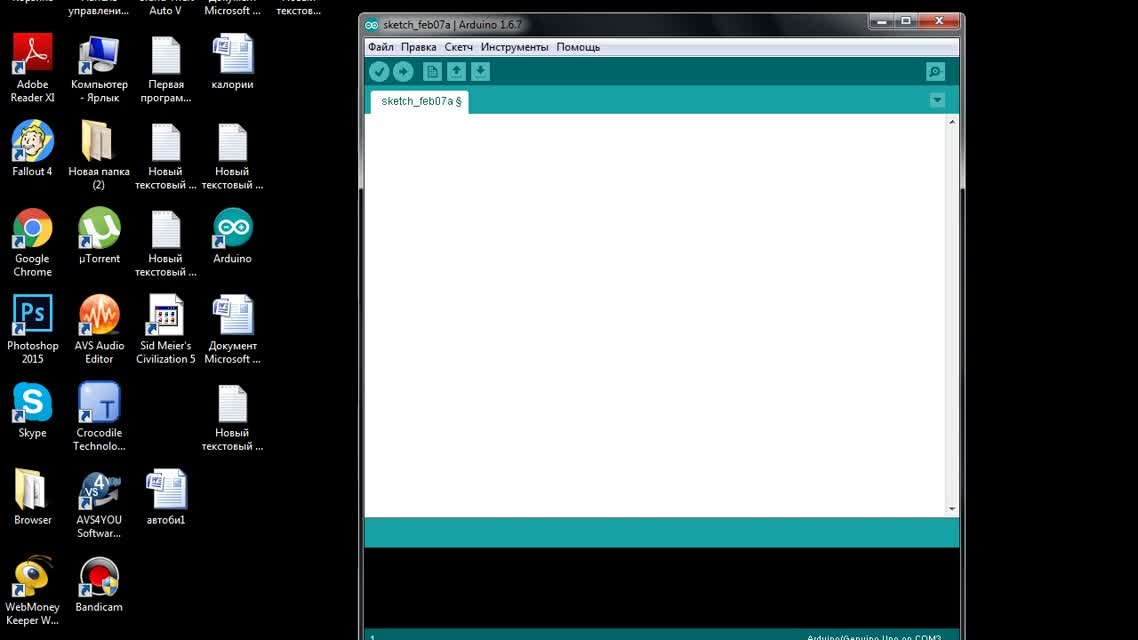The width and height of the screenshot is (1138, 640).
Task: Click inside the empty code editor area
Action: click(x=655, y=316)
